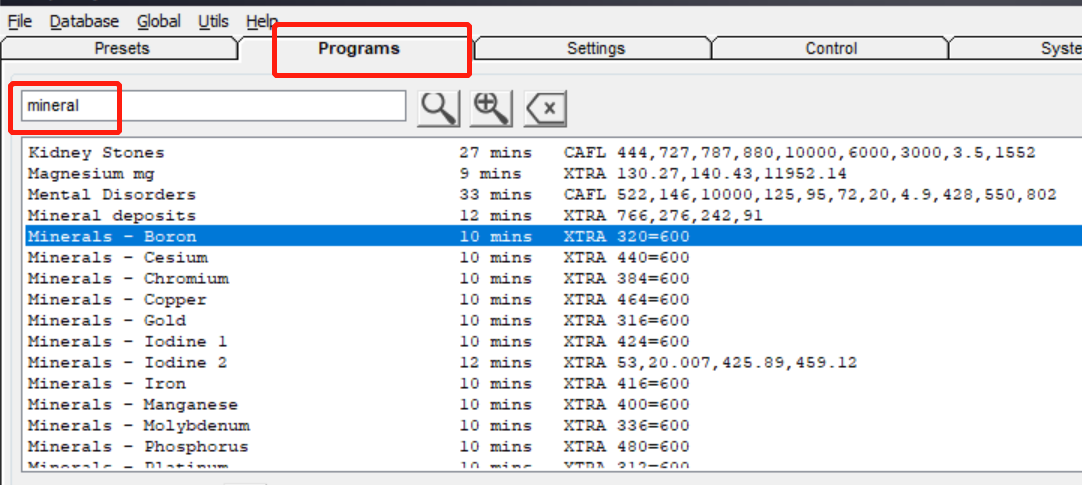Open the Help menu

pos(262,21)
